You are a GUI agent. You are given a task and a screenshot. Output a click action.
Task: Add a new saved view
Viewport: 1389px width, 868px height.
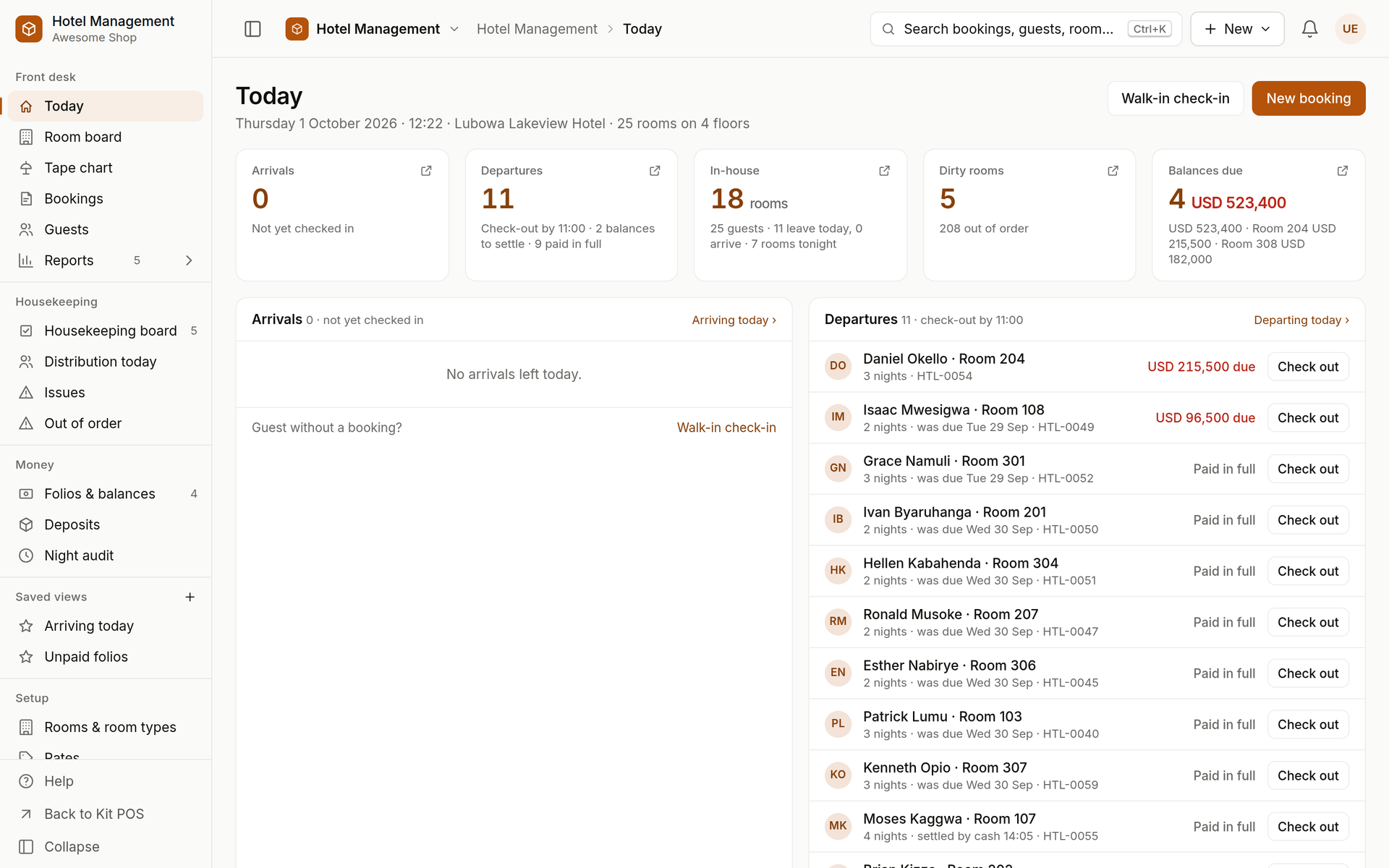[190, 597]
